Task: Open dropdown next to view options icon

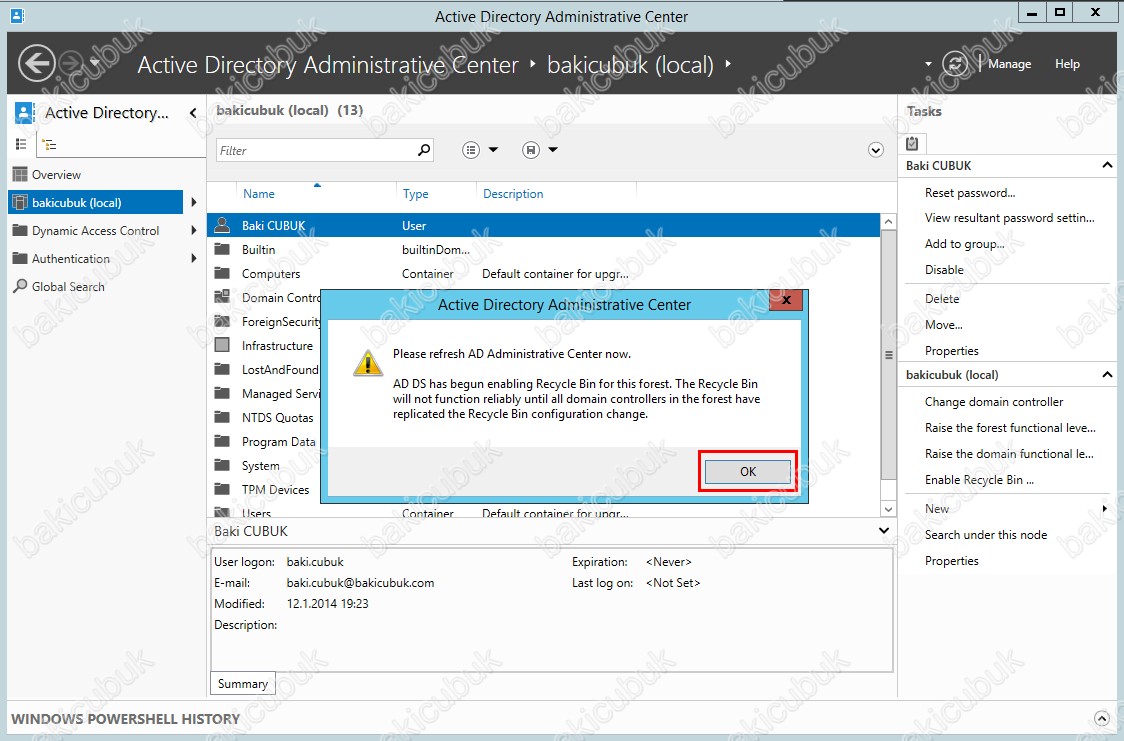Action: [493, 150]
